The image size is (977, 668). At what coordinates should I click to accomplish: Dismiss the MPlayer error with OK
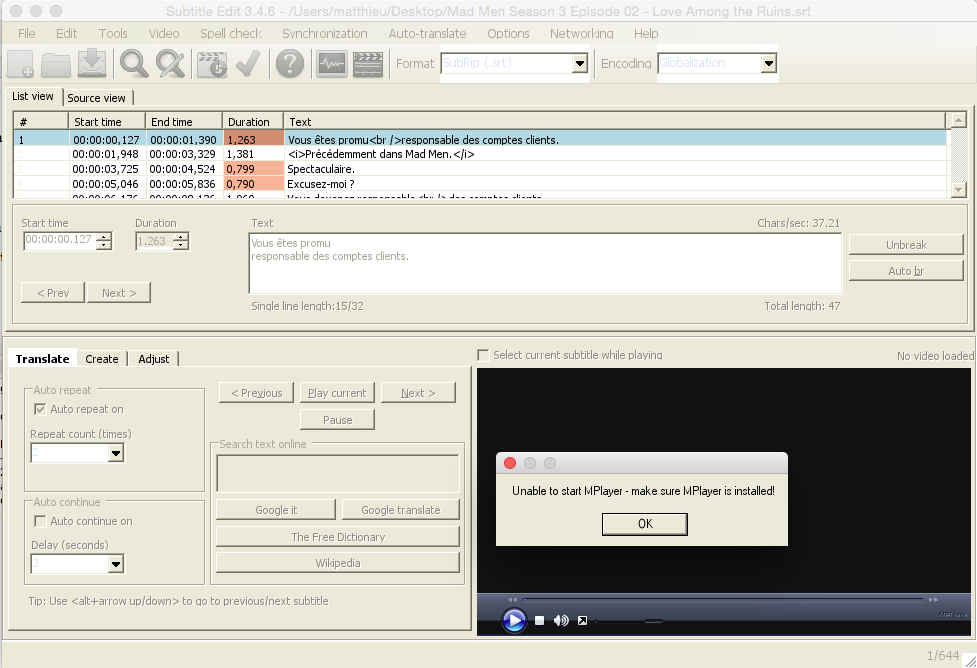point(644,524)
